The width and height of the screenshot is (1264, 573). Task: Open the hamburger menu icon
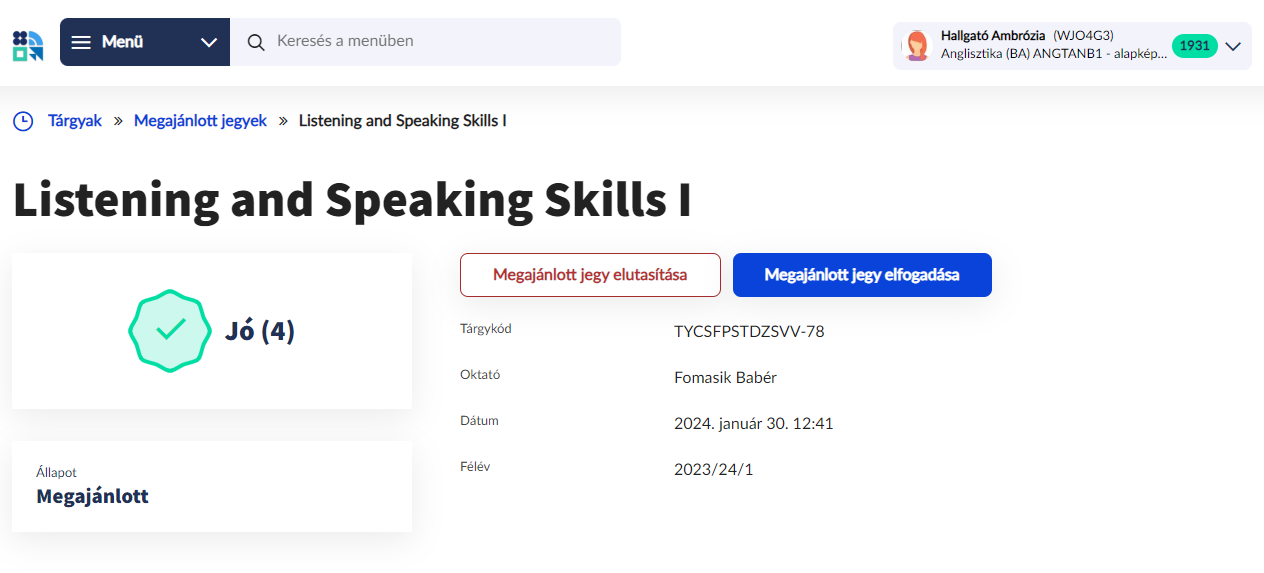coord(82,42)
